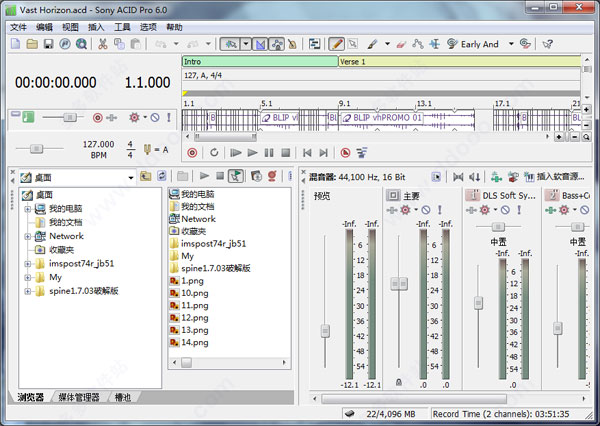This screenshot has height=426, width=600.
Task: Mute the DLS Soft Synth bus
Action: point(506,210)
